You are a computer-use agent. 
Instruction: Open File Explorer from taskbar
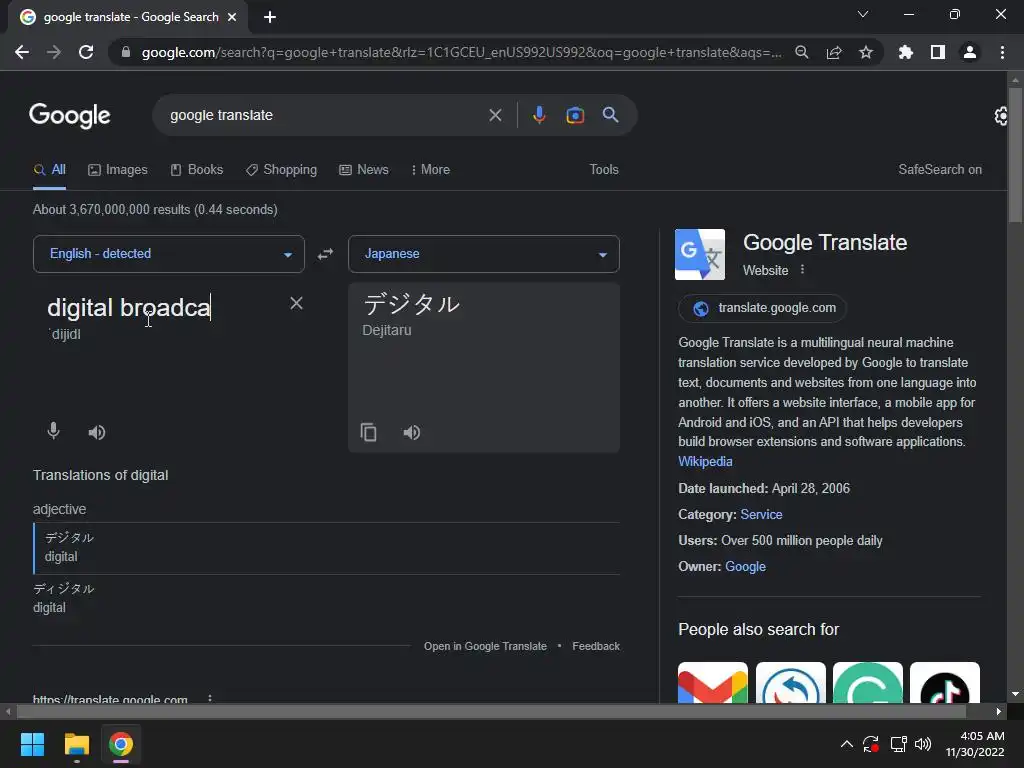[76, 744]
